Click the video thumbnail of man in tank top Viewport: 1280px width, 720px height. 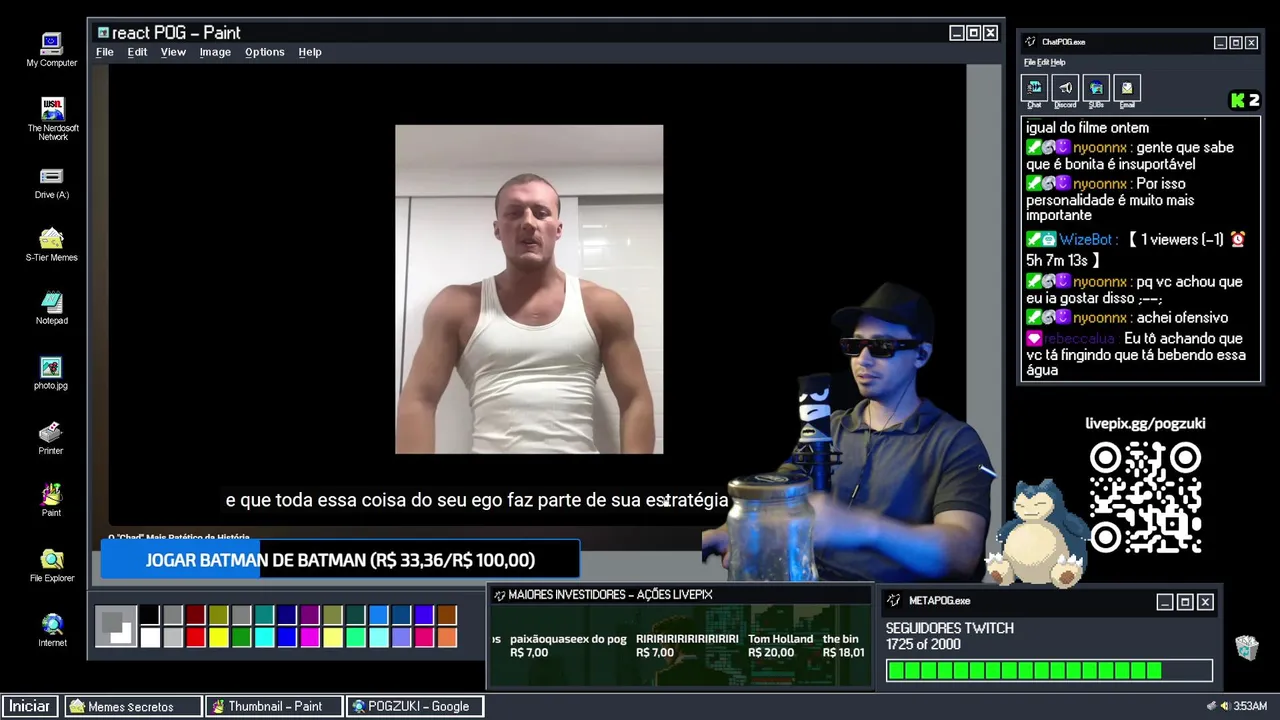529,289
